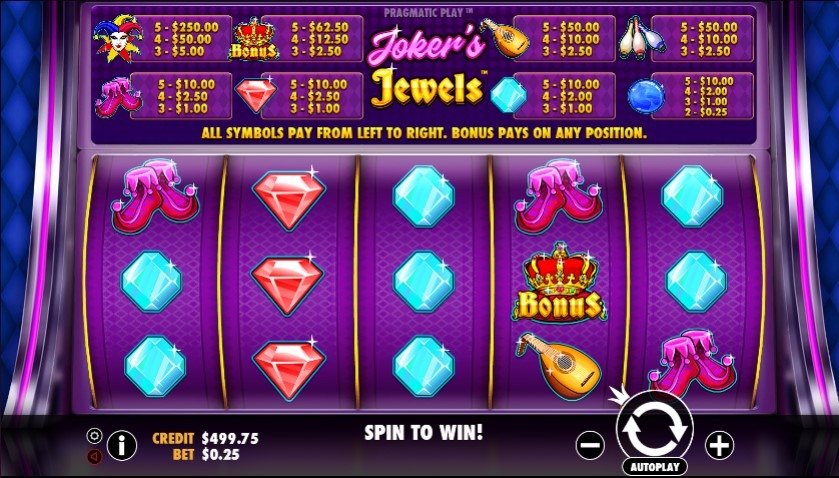839x478 pixels.
Task: Click the lute symbol on reel four
Action: click(x=558, y=366)
